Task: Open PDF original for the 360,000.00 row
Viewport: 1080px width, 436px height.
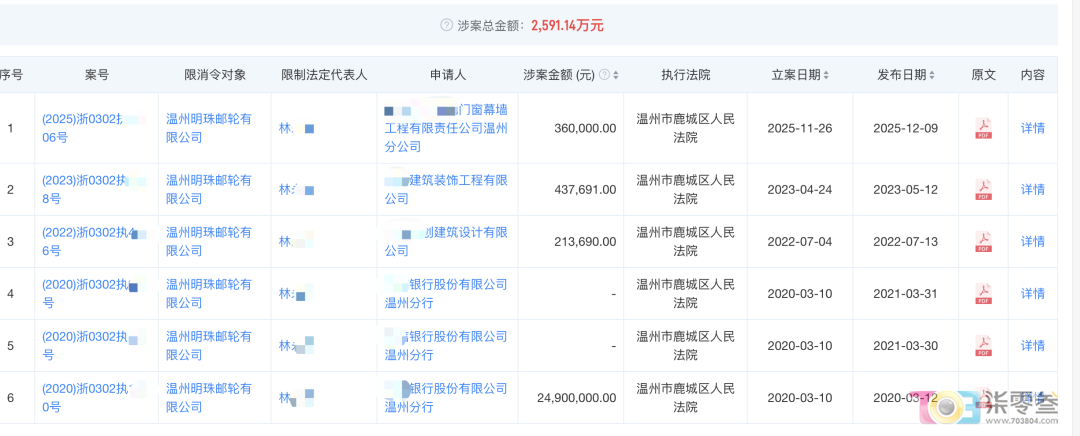Action: (x=984, y=128)
